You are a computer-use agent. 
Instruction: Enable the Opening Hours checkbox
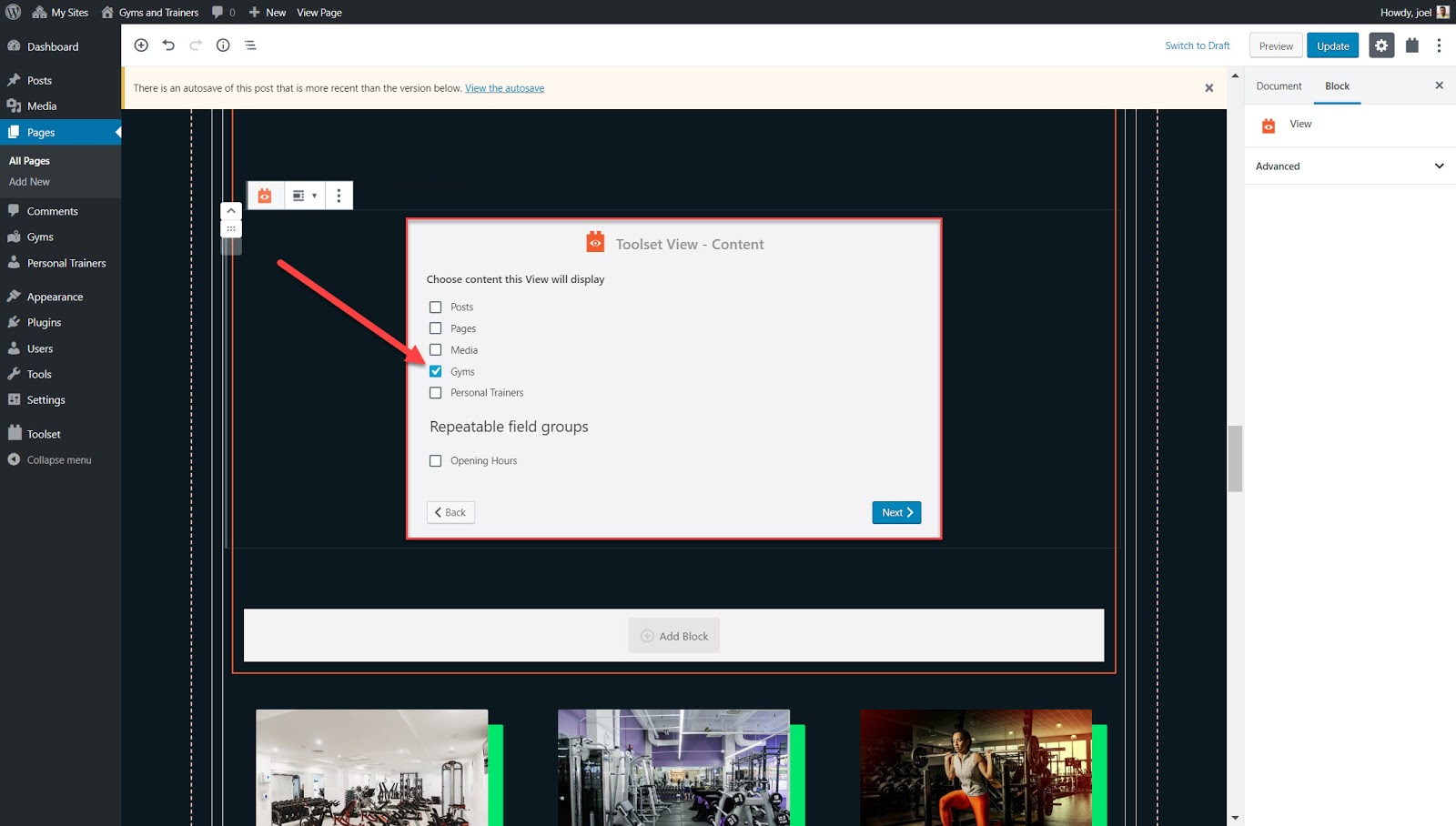pyautogui.click(x=436, y=461)
